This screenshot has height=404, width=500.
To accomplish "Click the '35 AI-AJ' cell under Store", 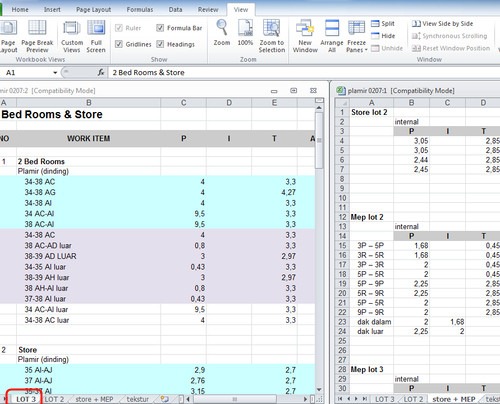I will (88, 370).
